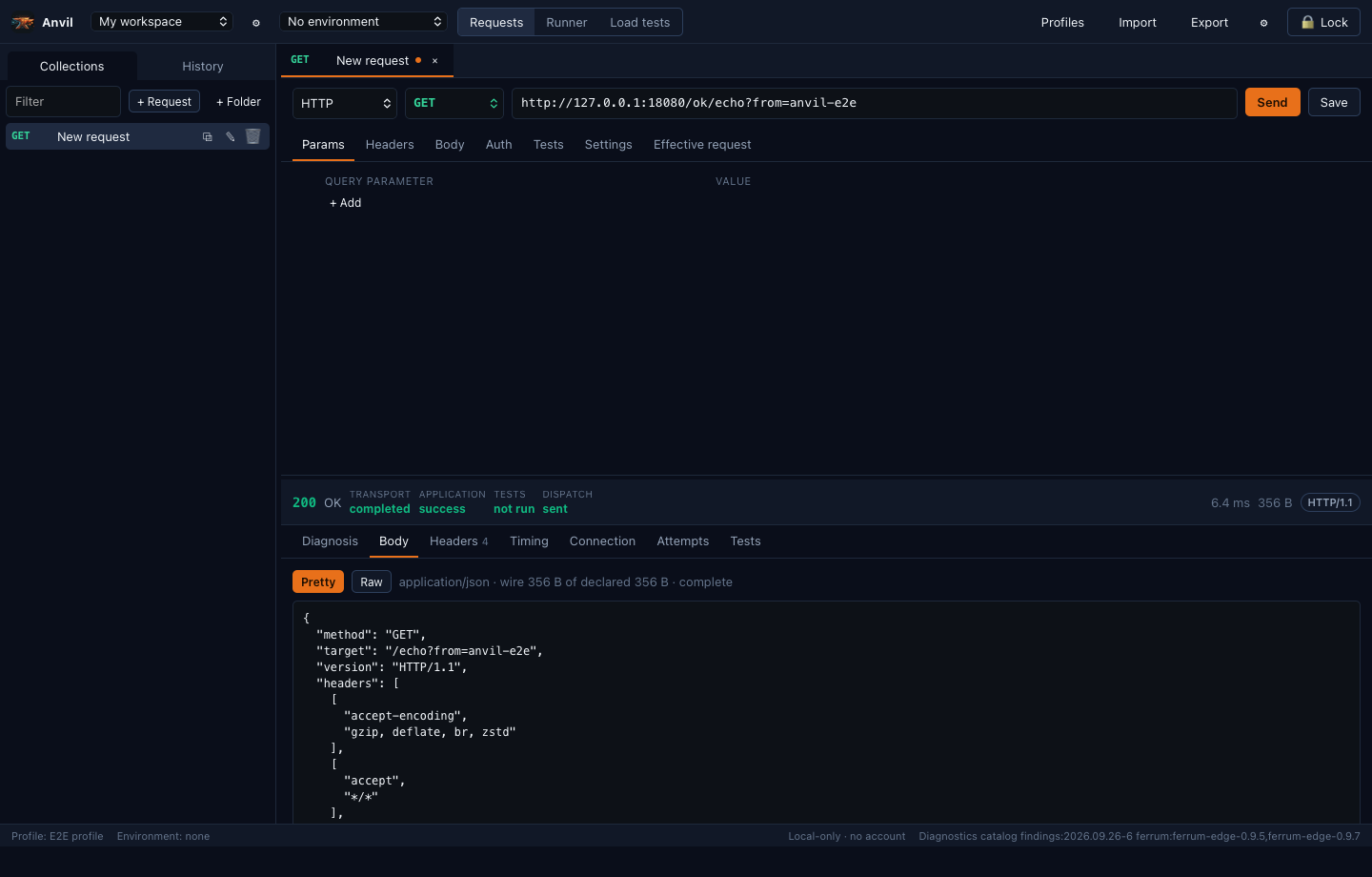Create a new folder with + Folder

pos(238,101)
